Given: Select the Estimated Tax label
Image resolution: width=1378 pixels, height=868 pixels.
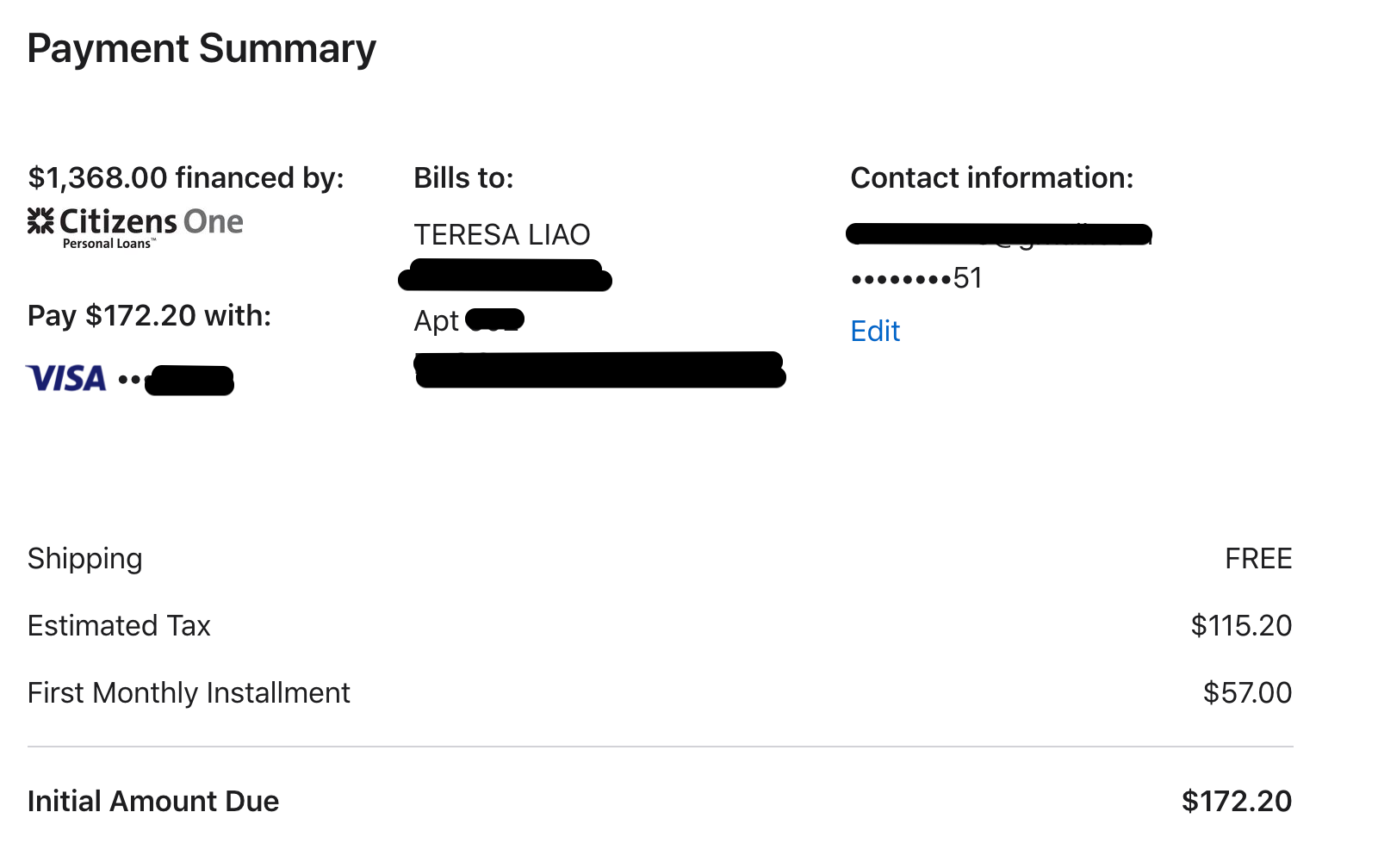Looking at the screenshot, I should [119, 626].
